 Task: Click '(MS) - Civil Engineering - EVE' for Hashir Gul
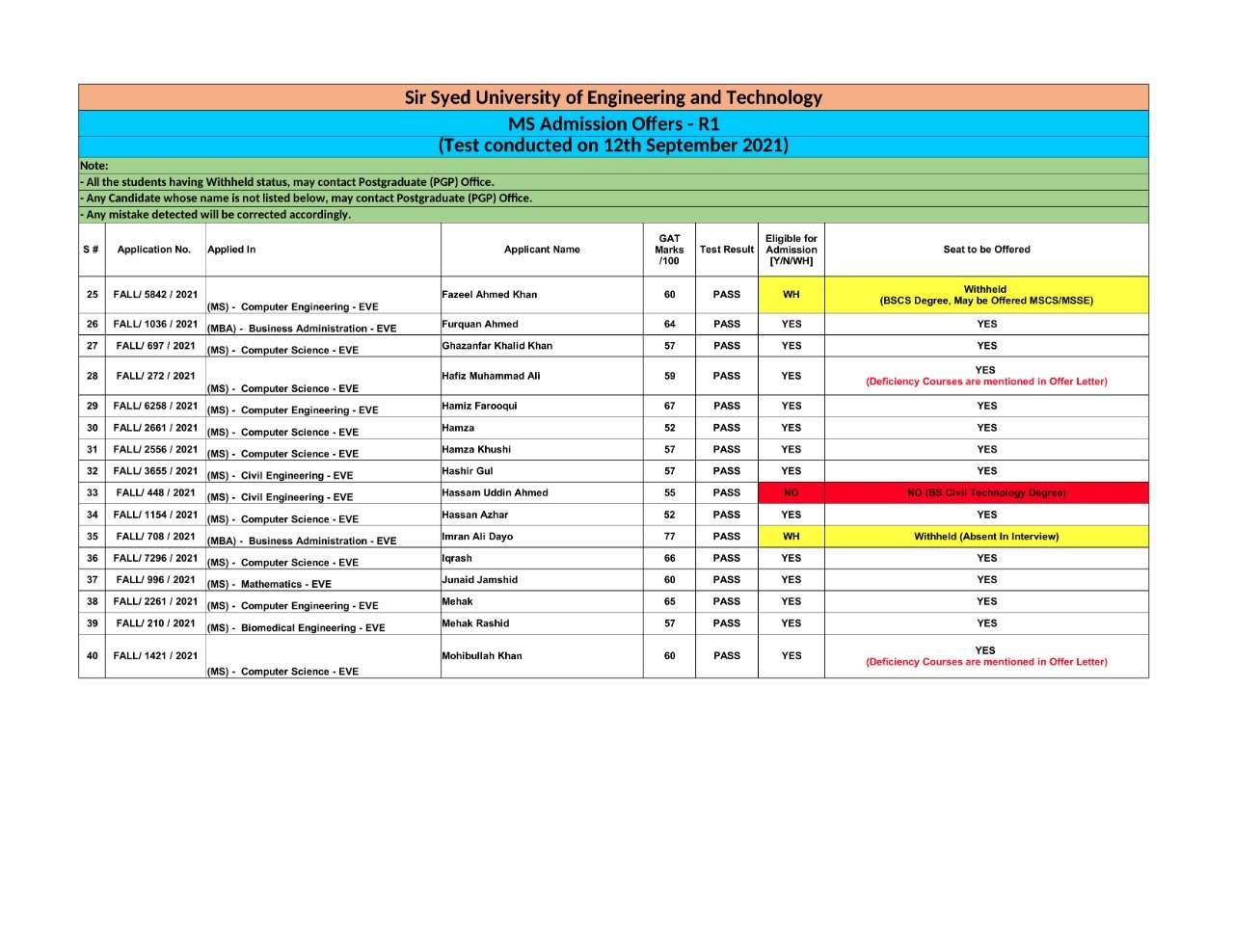(281, 476)
